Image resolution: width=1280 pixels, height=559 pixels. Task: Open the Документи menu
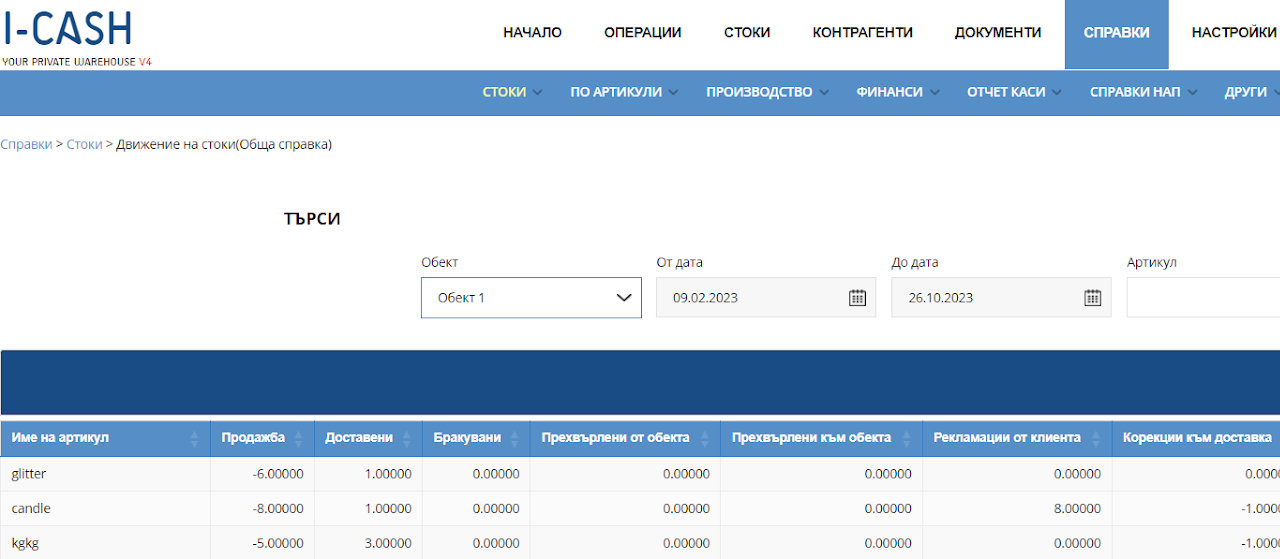998,32
